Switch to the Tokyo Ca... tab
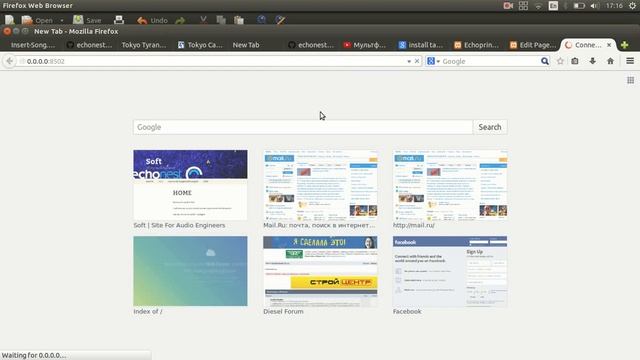 coord(200,45)
